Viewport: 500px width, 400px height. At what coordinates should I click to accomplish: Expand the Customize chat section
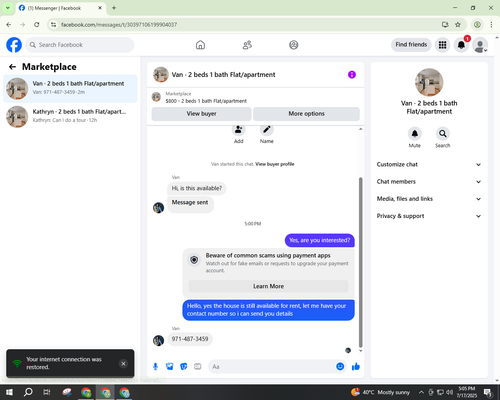(429, 164)
